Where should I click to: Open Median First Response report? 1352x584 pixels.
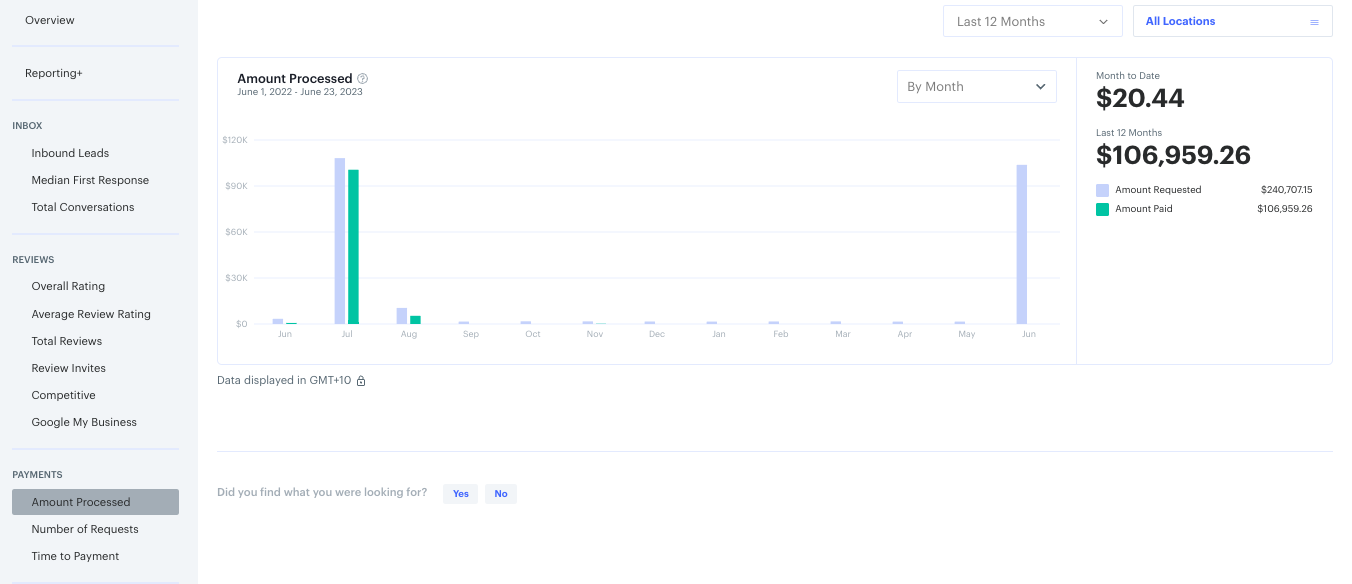(x=90, y=180)
